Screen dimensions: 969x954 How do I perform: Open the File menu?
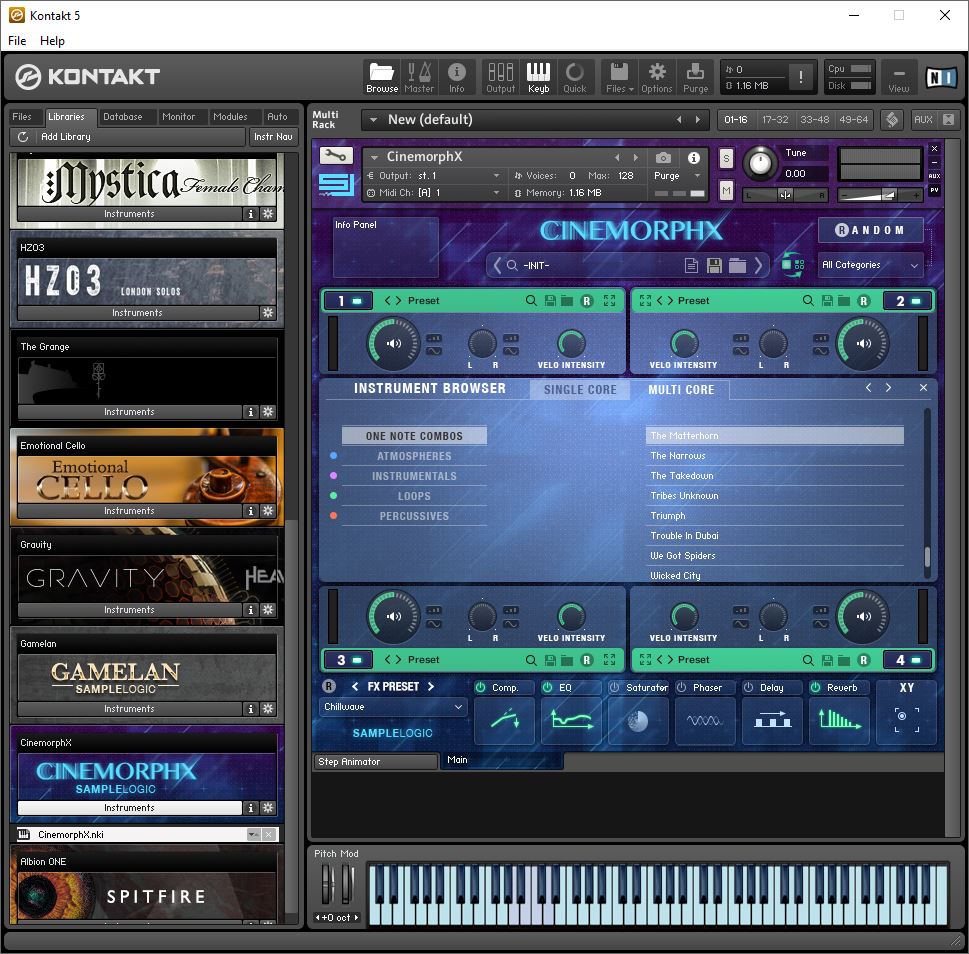(17, 41)
